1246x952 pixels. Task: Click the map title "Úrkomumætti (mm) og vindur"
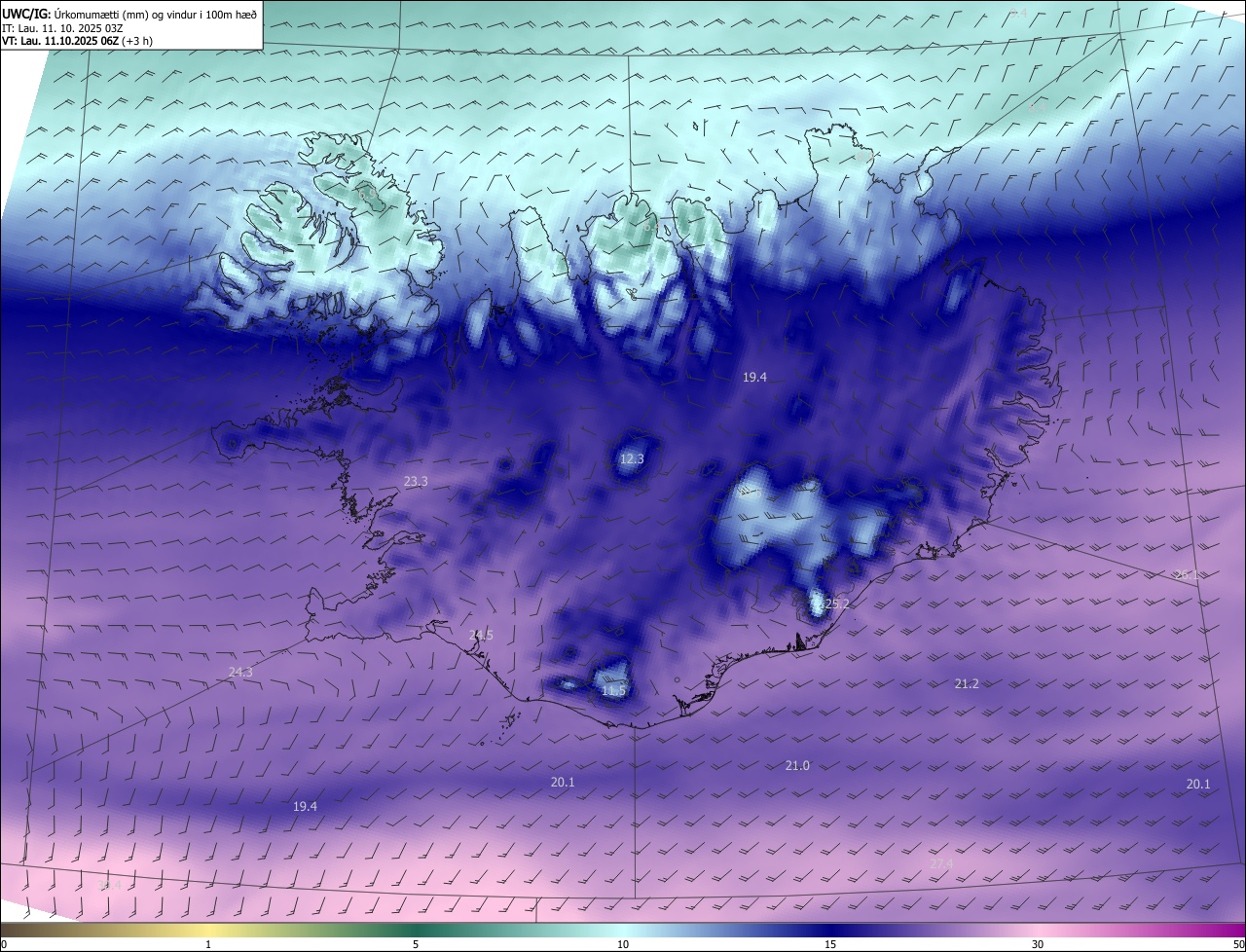[x=126, y=15]
